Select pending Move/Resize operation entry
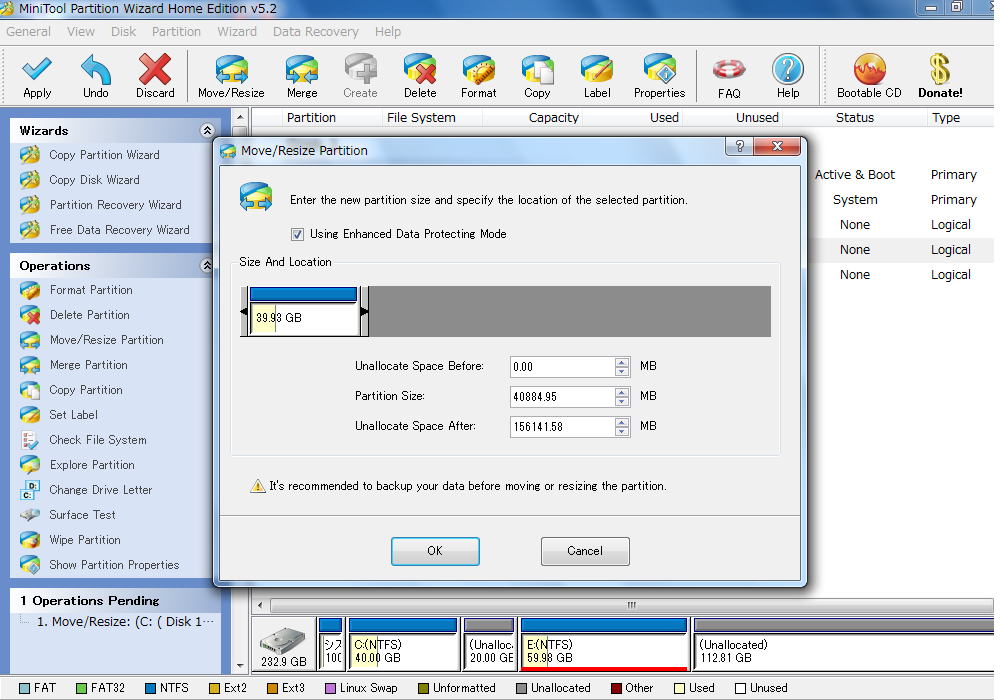The height and width of the screenshot is (700, 1000). [125, 622]
